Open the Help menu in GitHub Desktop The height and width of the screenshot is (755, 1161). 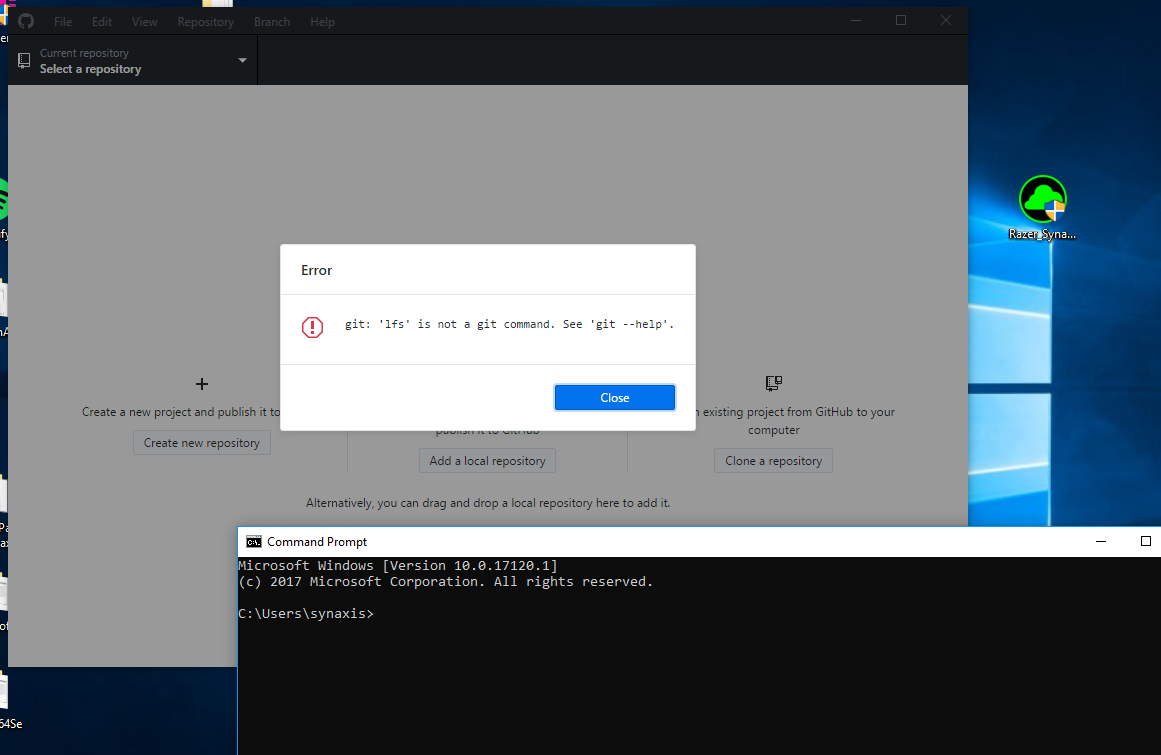[x=322, y=21]
